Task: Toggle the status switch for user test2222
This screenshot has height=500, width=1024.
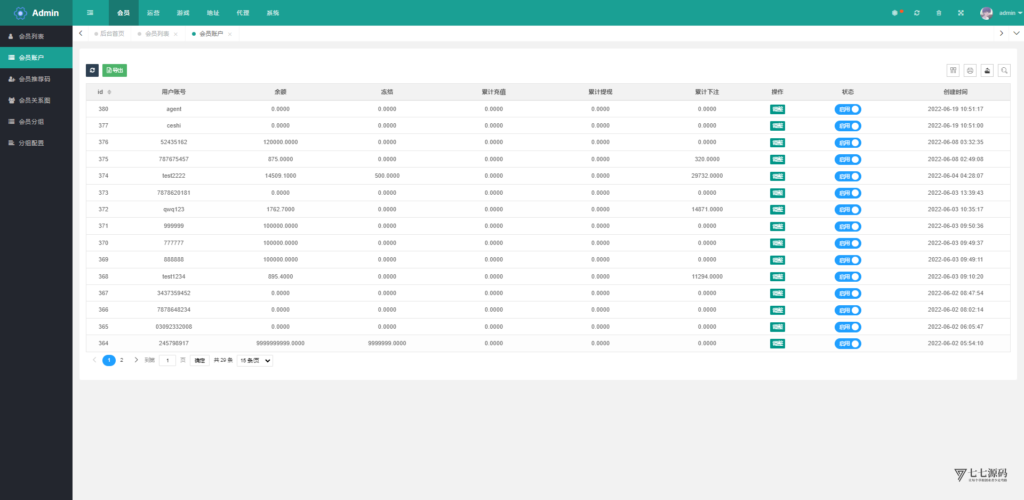Action: [x=848, y=176]
